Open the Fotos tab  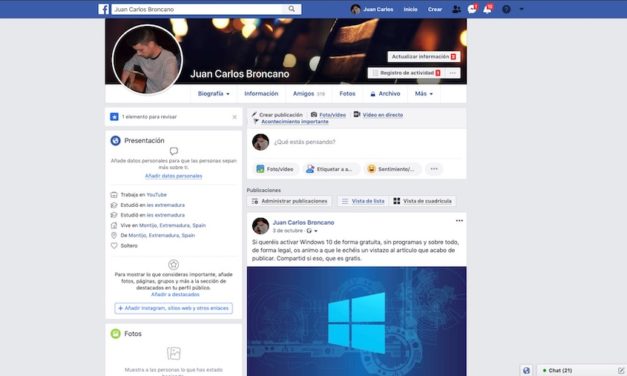pos(347,94)
